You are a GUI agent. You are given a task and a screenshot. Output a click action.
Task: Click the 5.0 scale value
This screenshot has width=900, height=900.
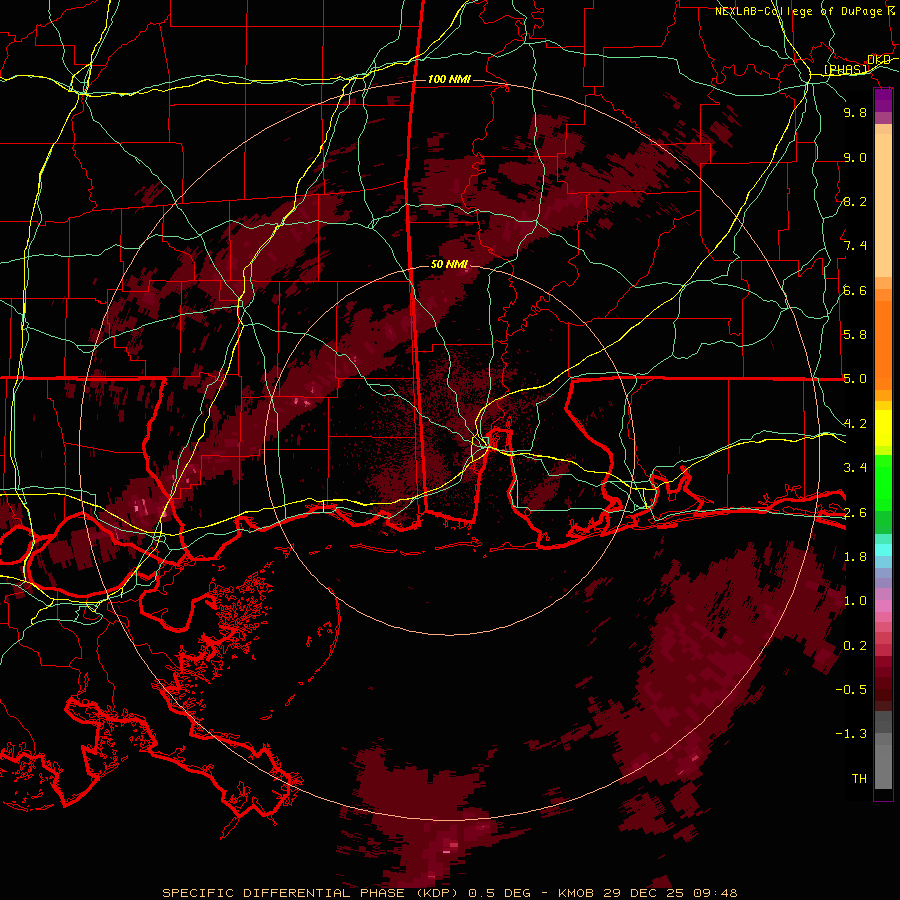click(855, 379)
